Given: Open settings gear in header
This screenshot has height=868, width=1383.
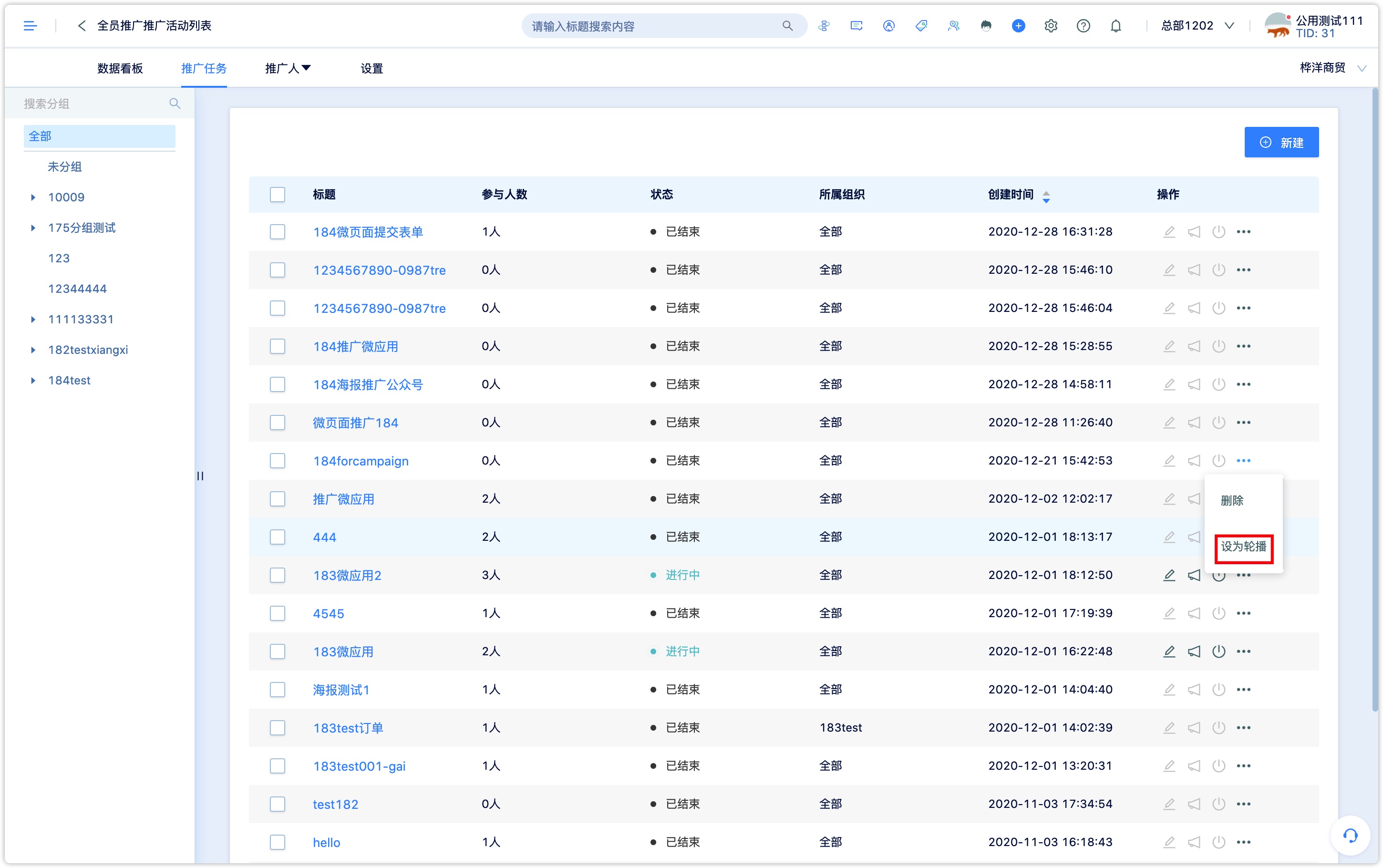Looking at the screenshot, I should click(1051, 26).
